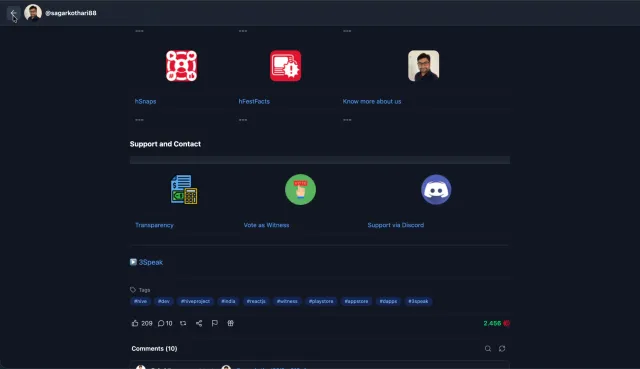Open the hSnaps link
The width and height of the screenshot is (640, 369).
click(x=145, y=101)
